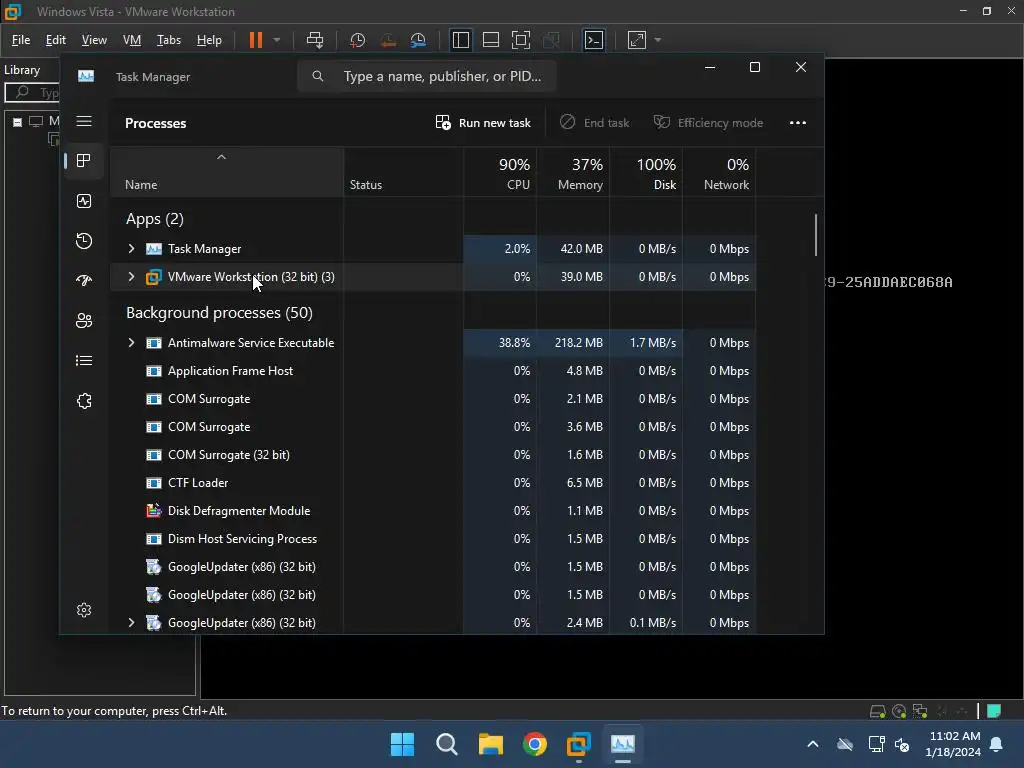The image size is (1024, 768).
Task: Open taskbar Search icon
Action: tap(447, 744)
